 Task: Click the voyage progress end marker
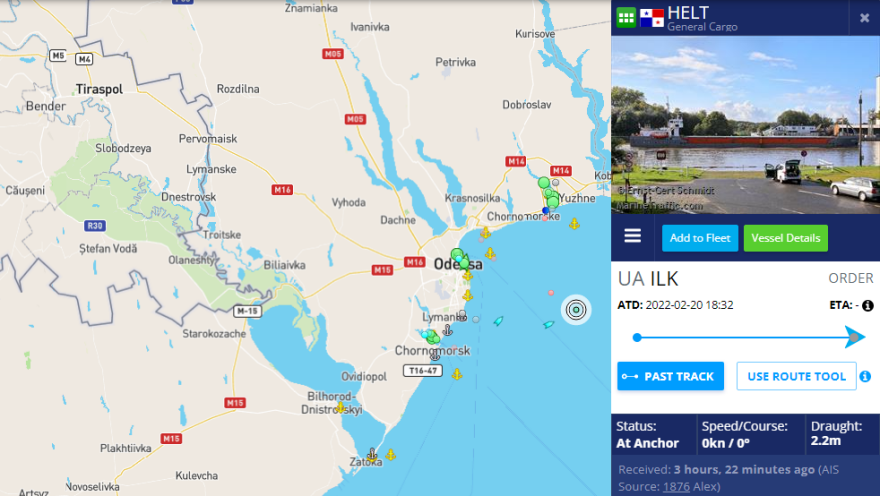point(854,337)
